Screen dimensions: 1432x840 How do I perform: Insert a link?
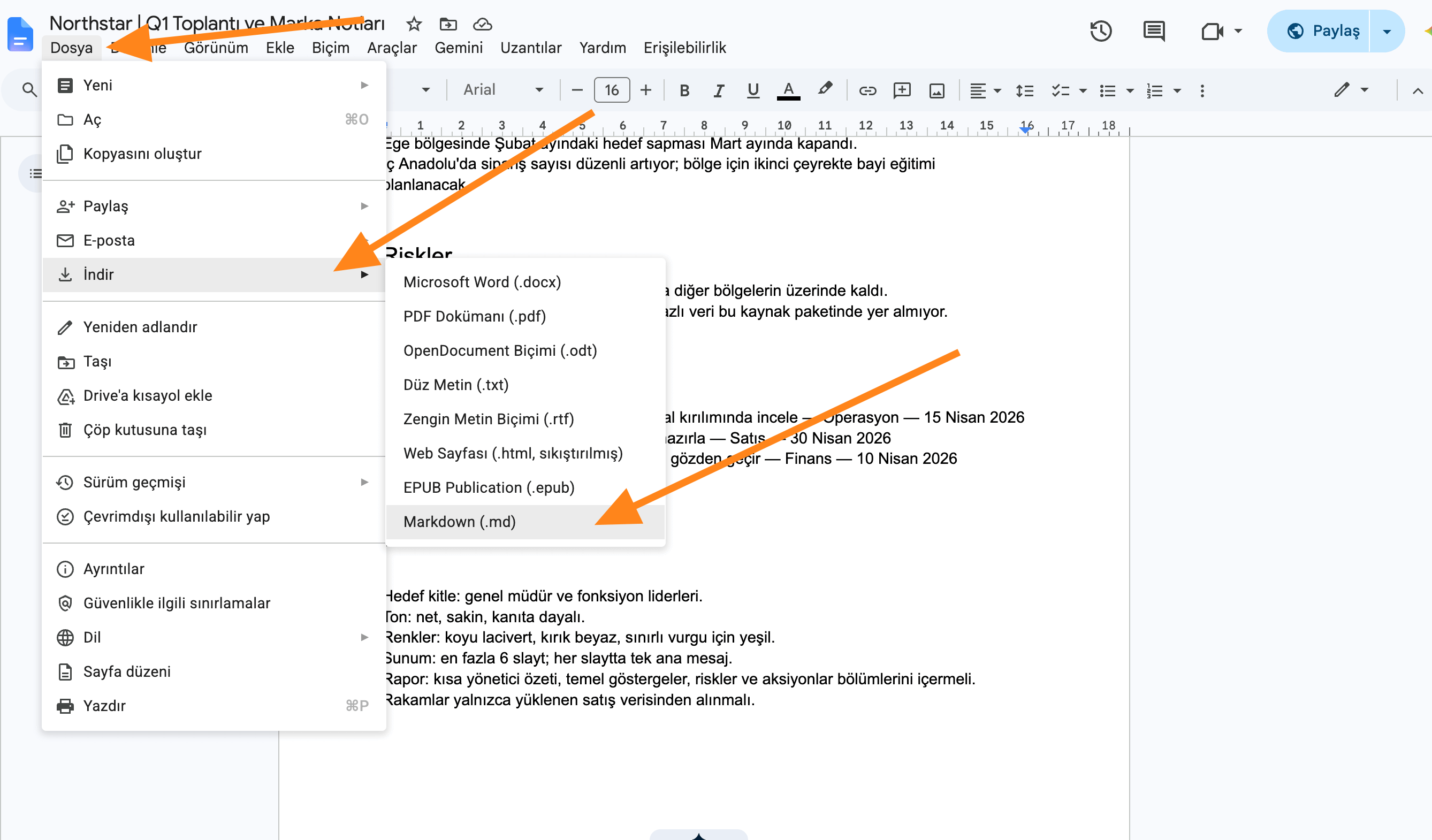[867, 90]
